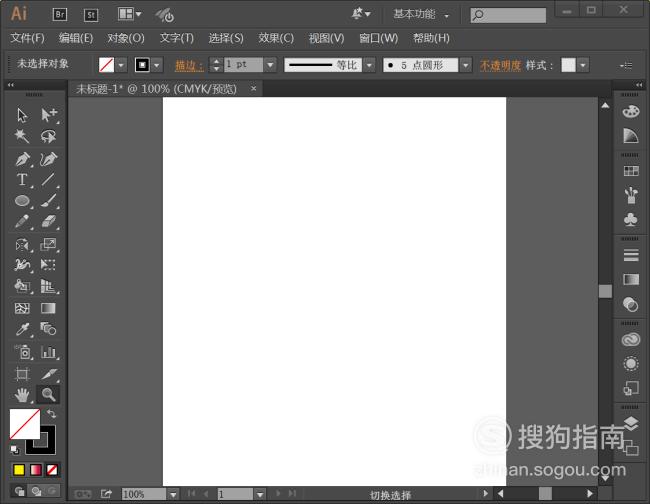Open the 对象(O) menu
Image resolution: width=650 pixels, height=504 pixels.
tap(126, 38)
